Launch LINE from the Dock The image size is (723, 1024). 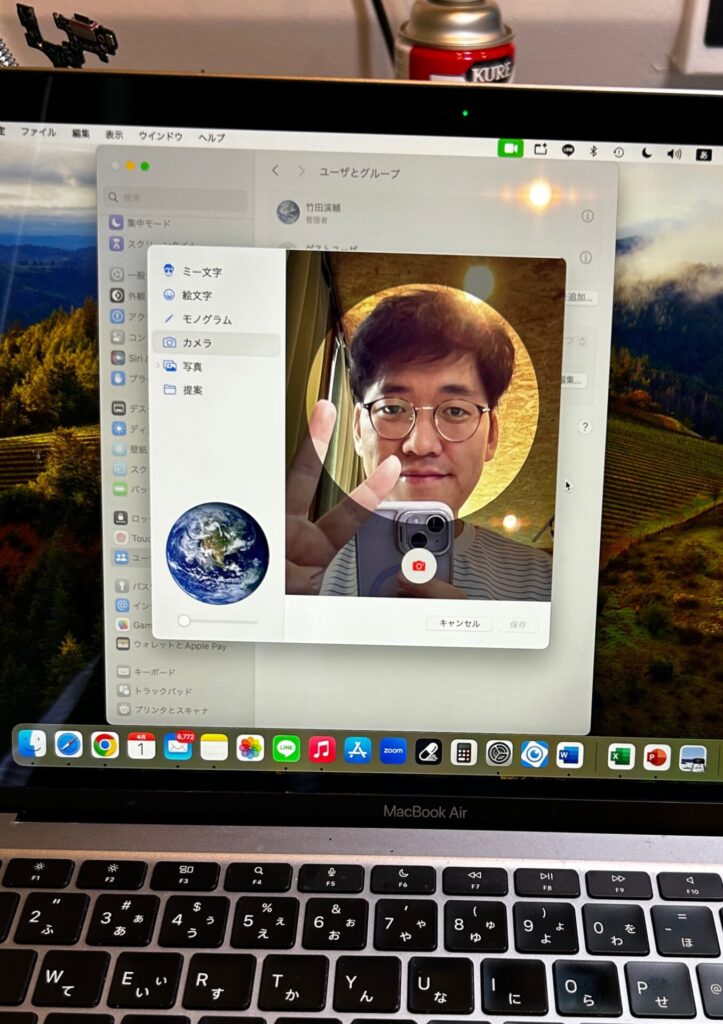click(x=286, y=749)
